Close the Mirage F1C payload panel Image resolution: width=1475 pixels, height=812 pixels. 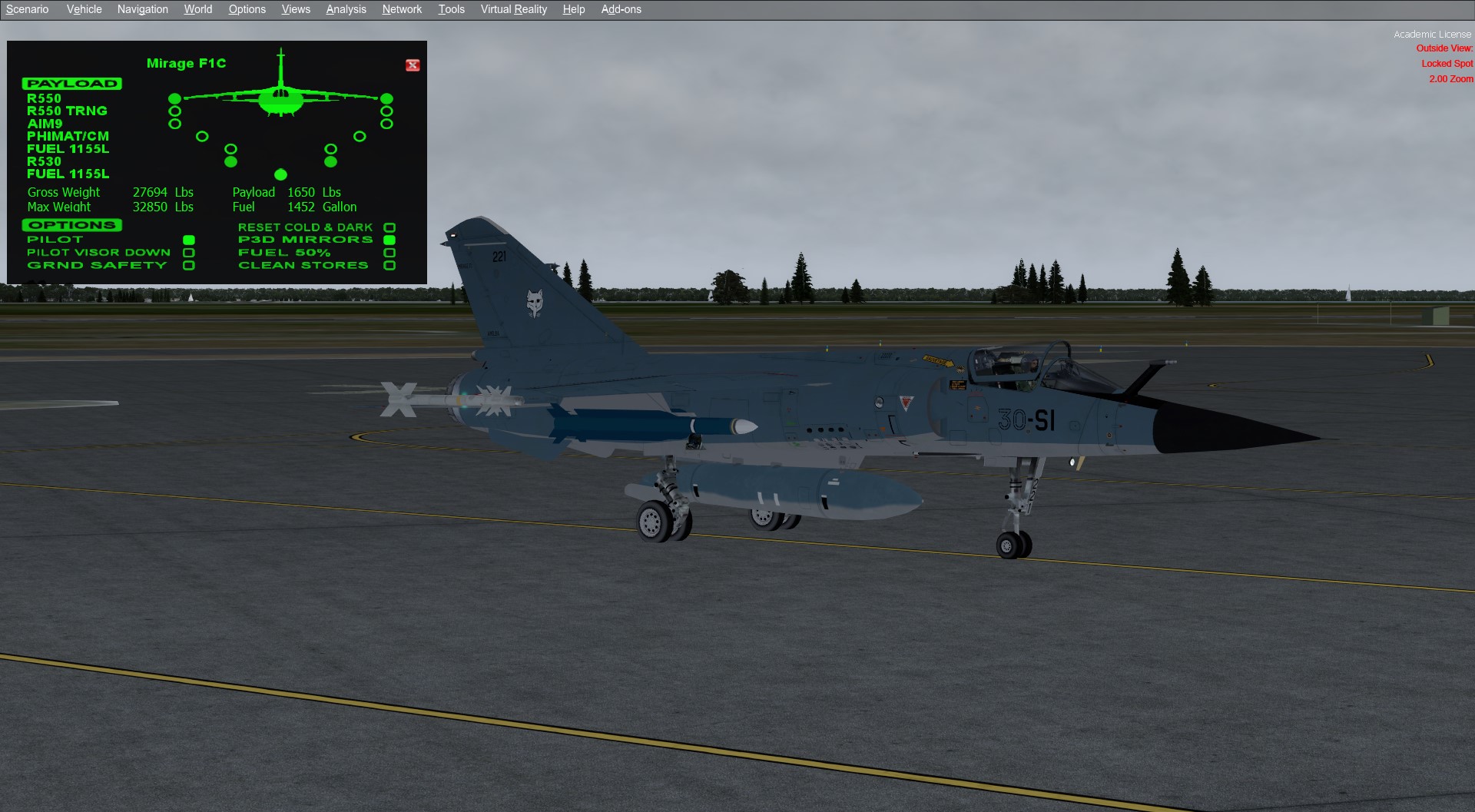coord(413,65)
